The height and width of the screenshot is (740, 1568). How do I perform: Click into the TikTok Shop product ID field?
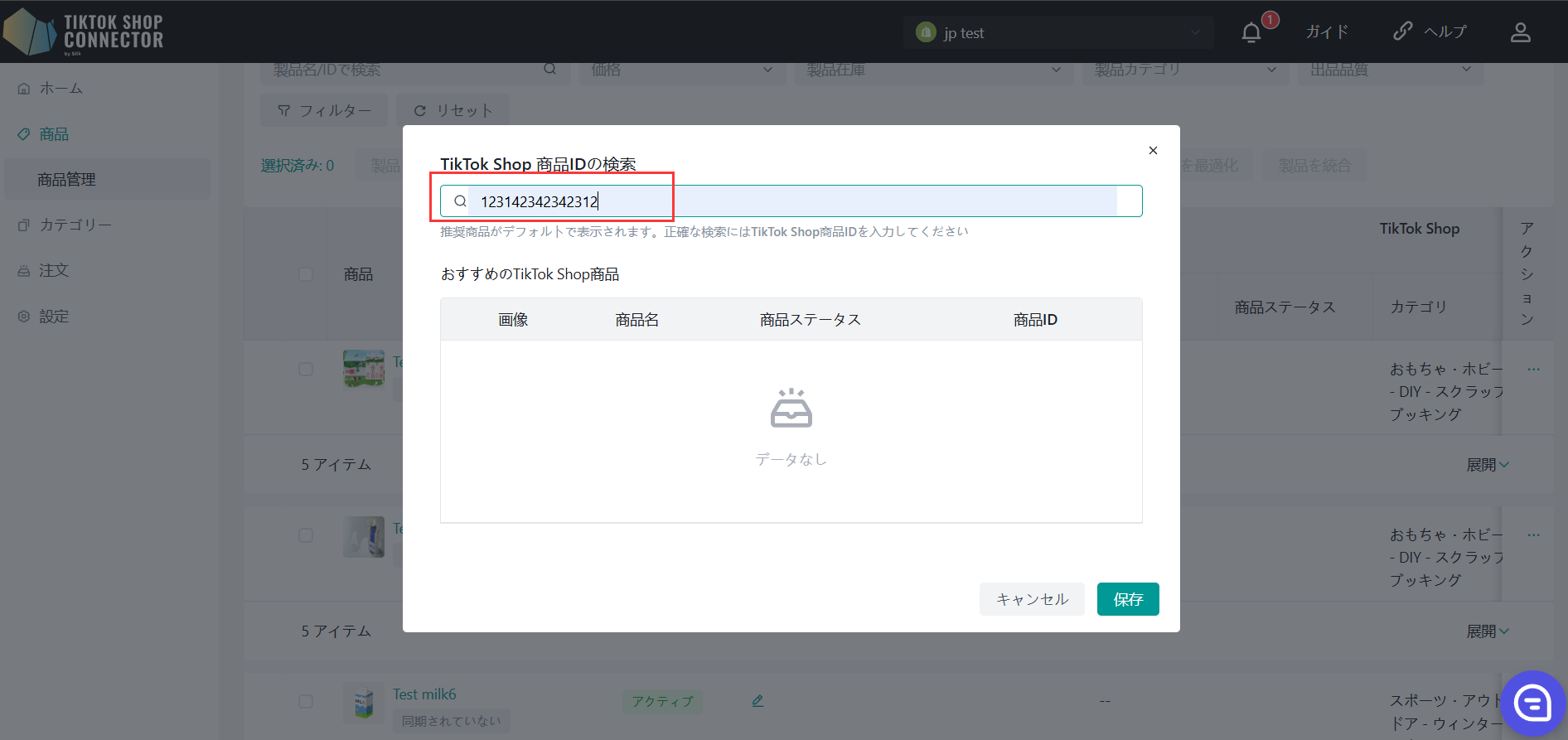[x=791, y=201]
